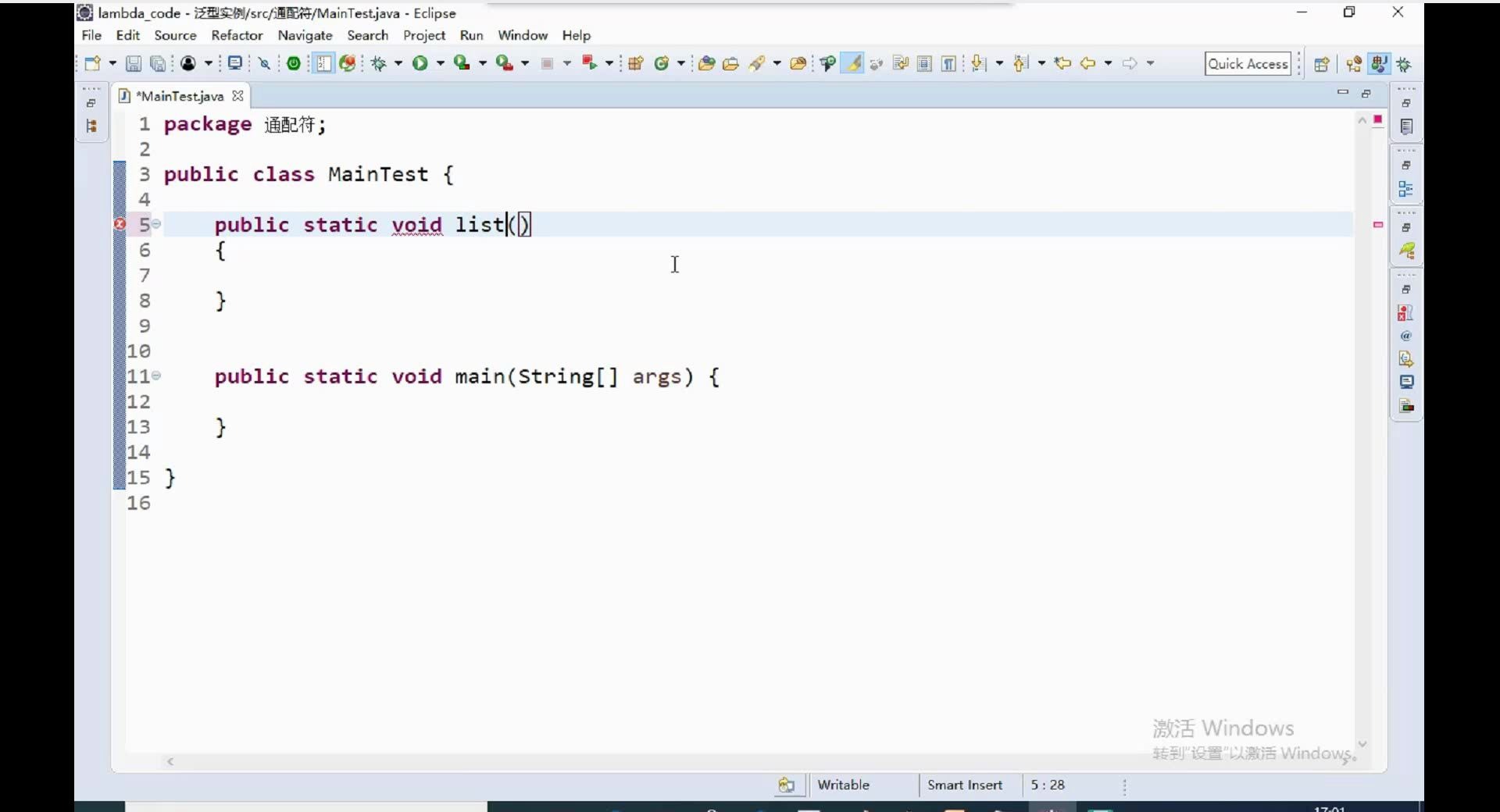Open the Problems view icon in right trim
1500x812 pixels.
tap(1406, 313)
